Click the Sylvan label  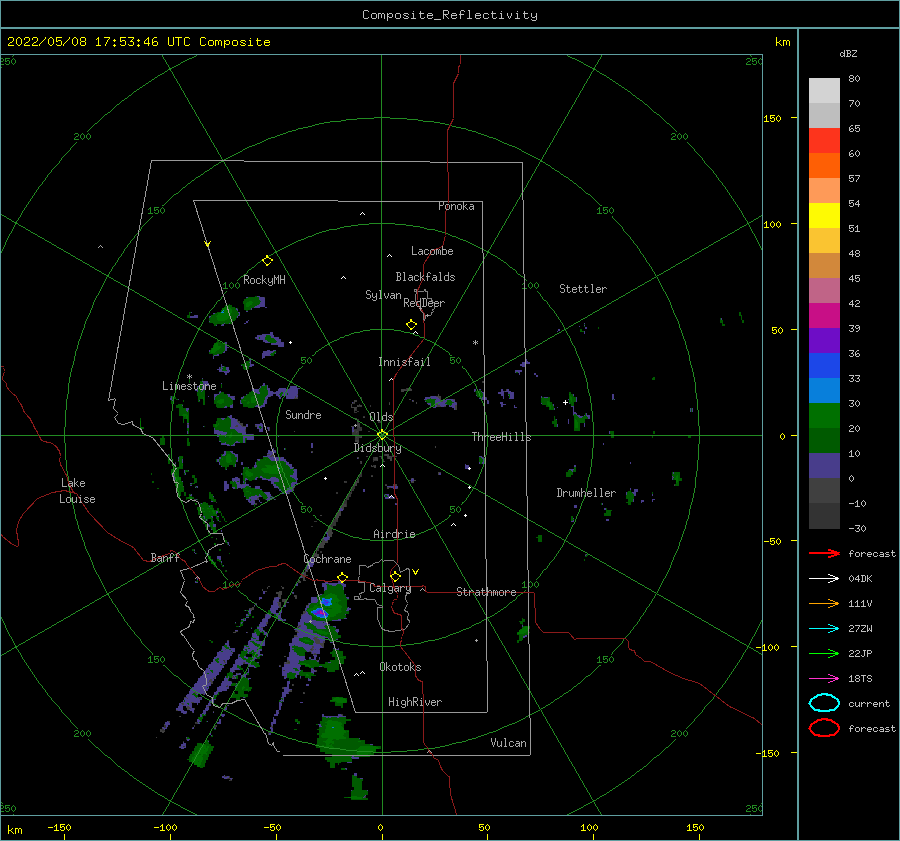click(x=383, y=295)
